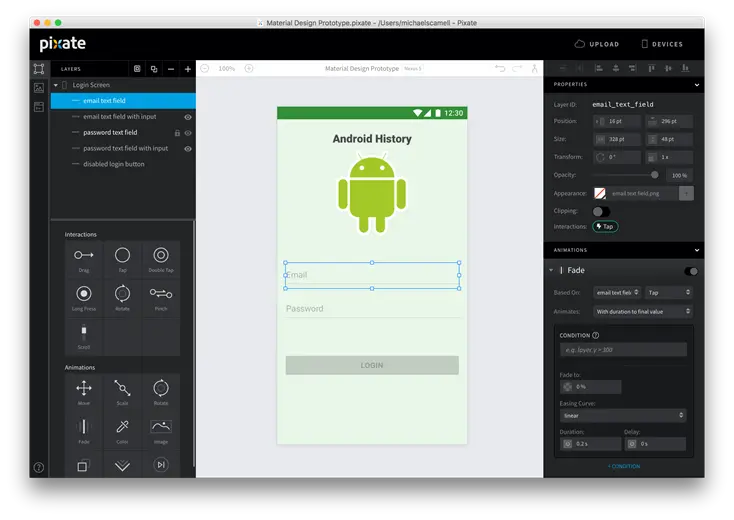Click the Appearance color swatch
This screenshot has width=734, height=520.
point(600,193)
